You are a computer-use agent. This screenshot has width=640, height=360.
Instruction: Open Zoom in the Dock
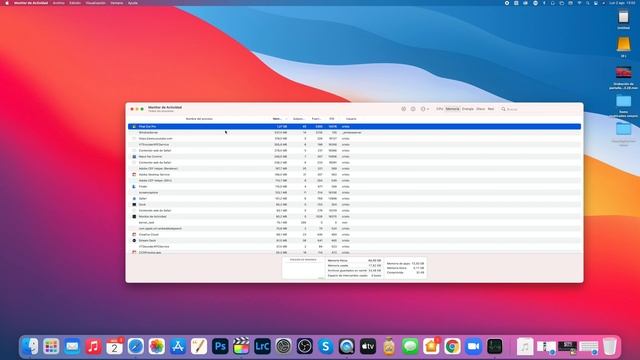click(473, 347)
